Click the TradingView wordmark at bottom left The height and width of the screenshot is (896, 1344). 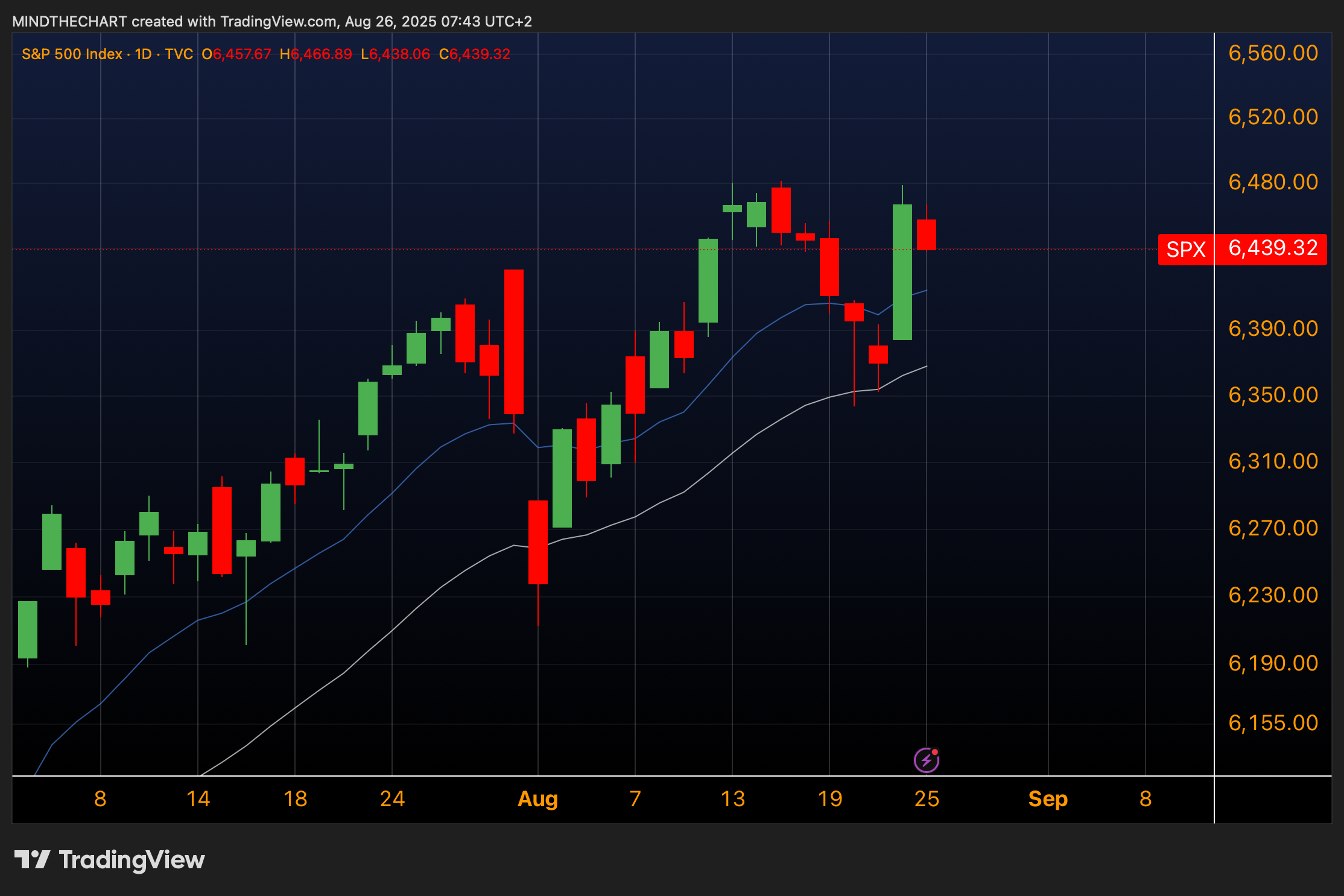132,859
